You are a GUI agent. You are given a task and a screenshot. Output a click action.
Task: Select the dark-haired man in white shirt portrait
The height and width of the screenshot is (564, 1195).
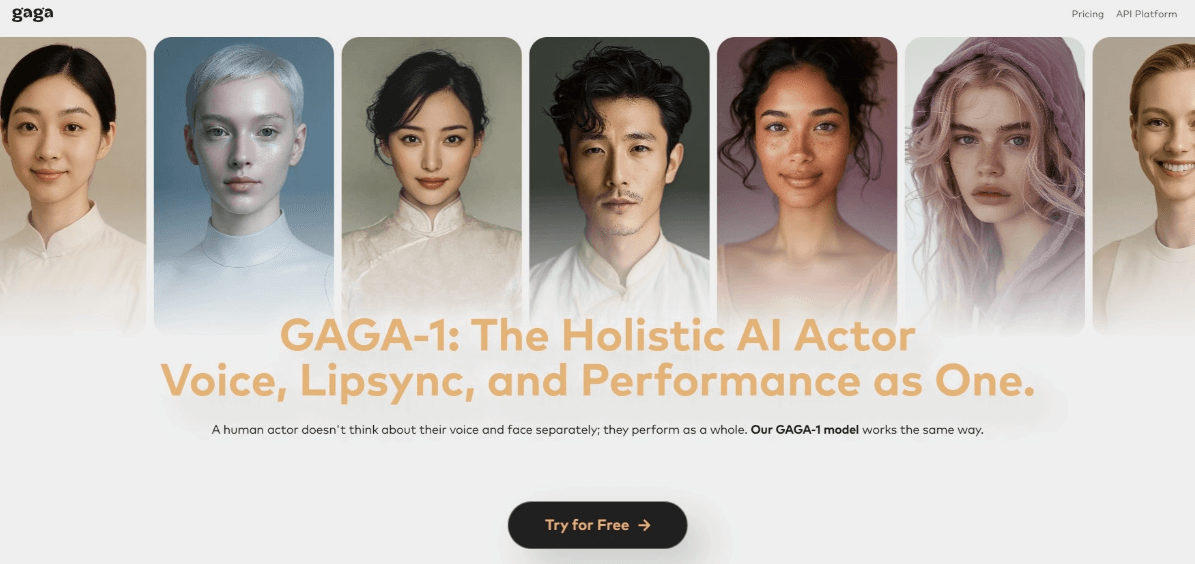(619, 185)
